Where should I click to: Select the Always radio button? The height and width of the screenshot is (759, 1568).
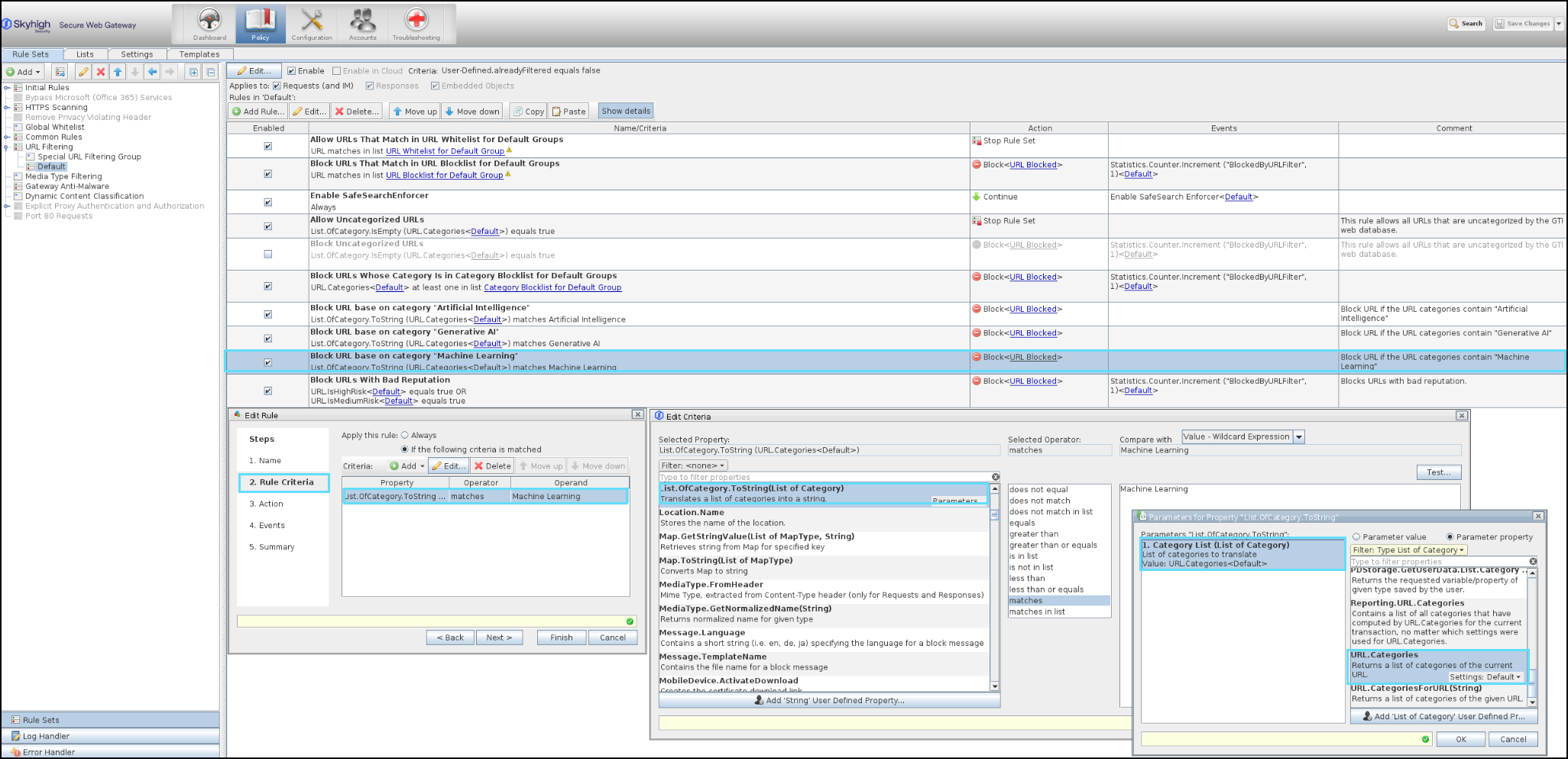pyautogui.click(x=405, y=435)
